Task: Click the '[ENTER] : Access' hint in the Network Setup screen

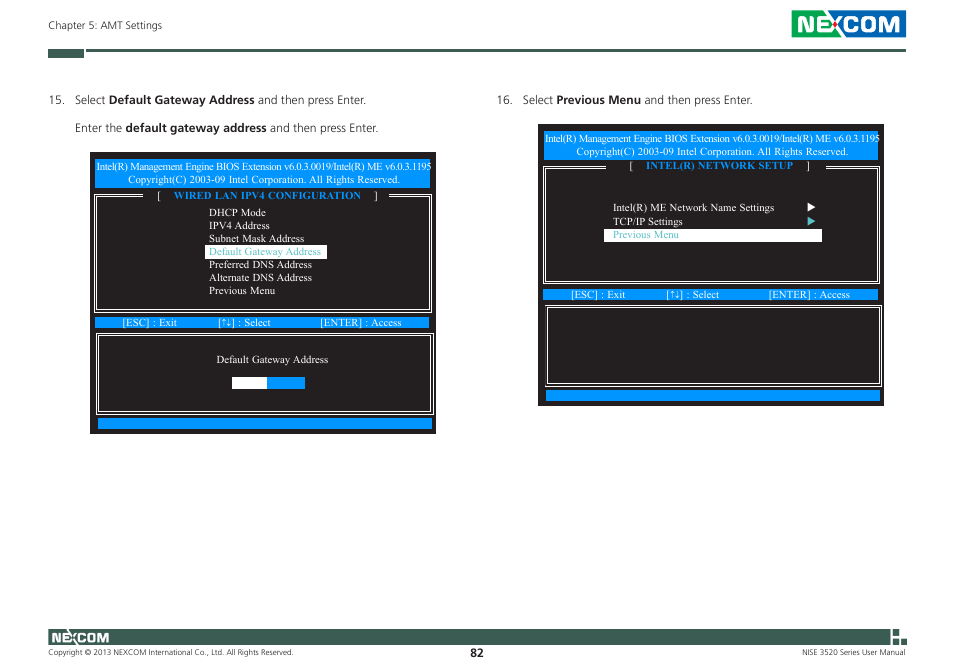Action: coord(809,295)
